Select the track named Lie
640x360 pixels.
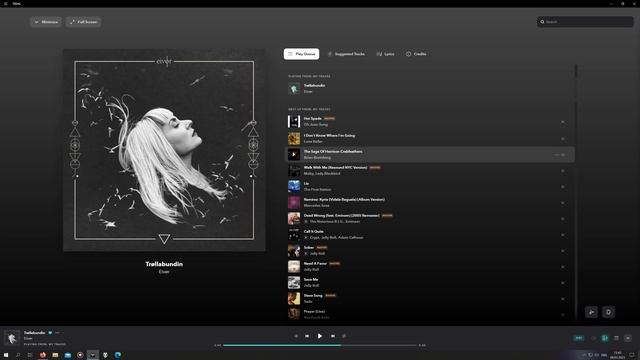point(429,187)
